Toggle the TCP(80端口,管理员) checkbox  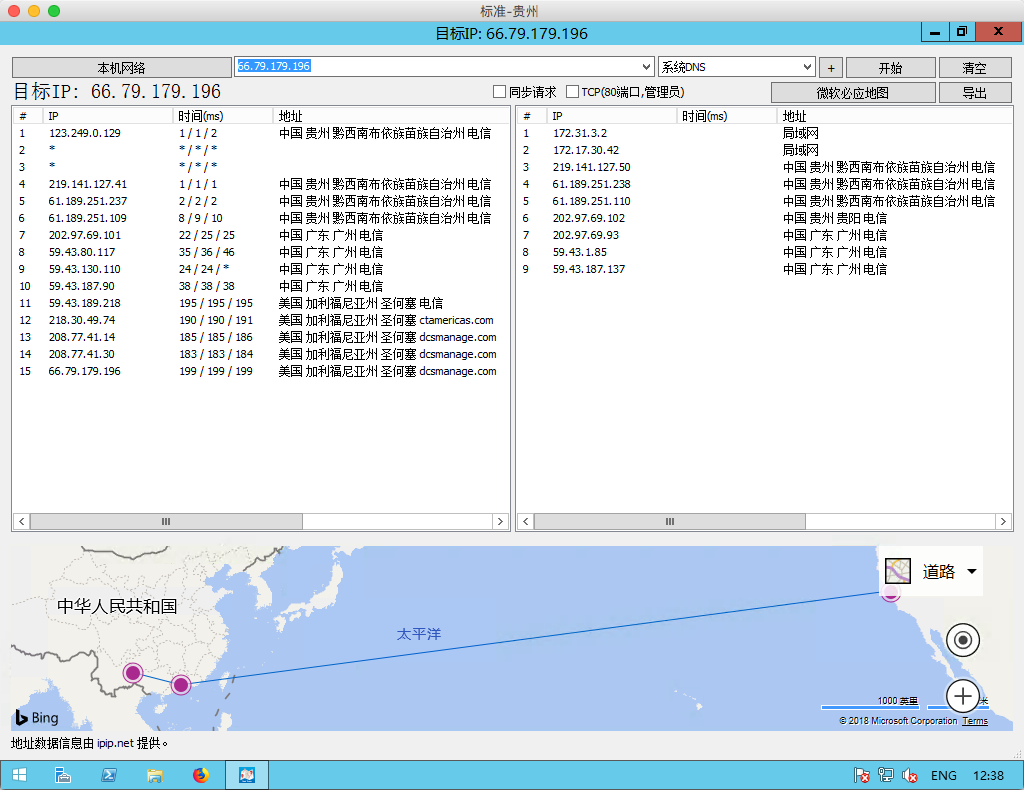572,92
